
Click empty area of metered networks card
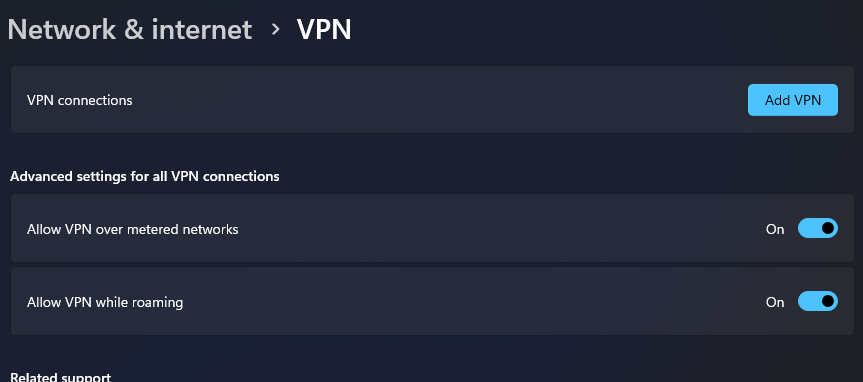point(495,228)
